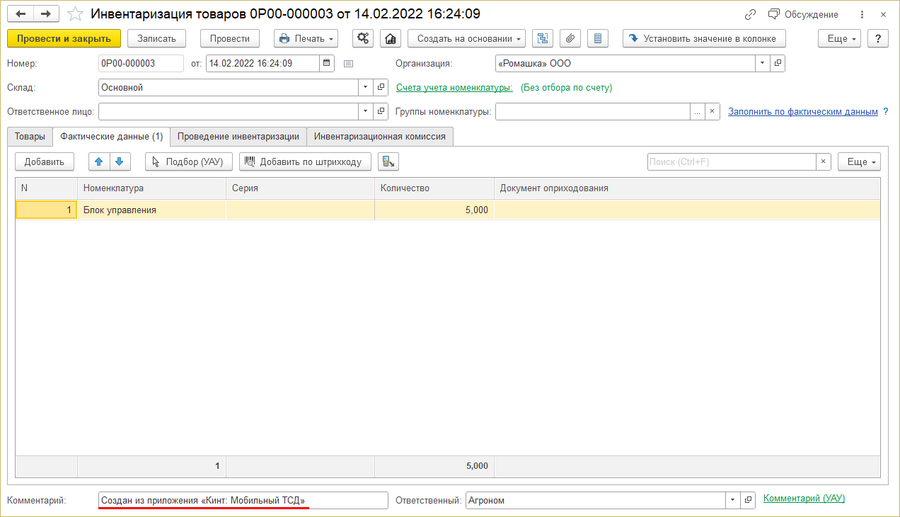This screenshot has width=900, height=517.
Task: Open Склад record with open icon
Action: coord(381,87)
